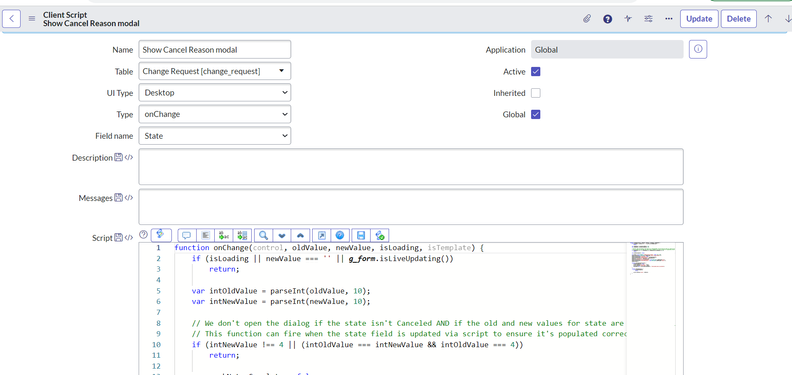This screenshot has width=792, height=375.
Task: Check the Inherited checkbox
Action: [x=536, y=93]
